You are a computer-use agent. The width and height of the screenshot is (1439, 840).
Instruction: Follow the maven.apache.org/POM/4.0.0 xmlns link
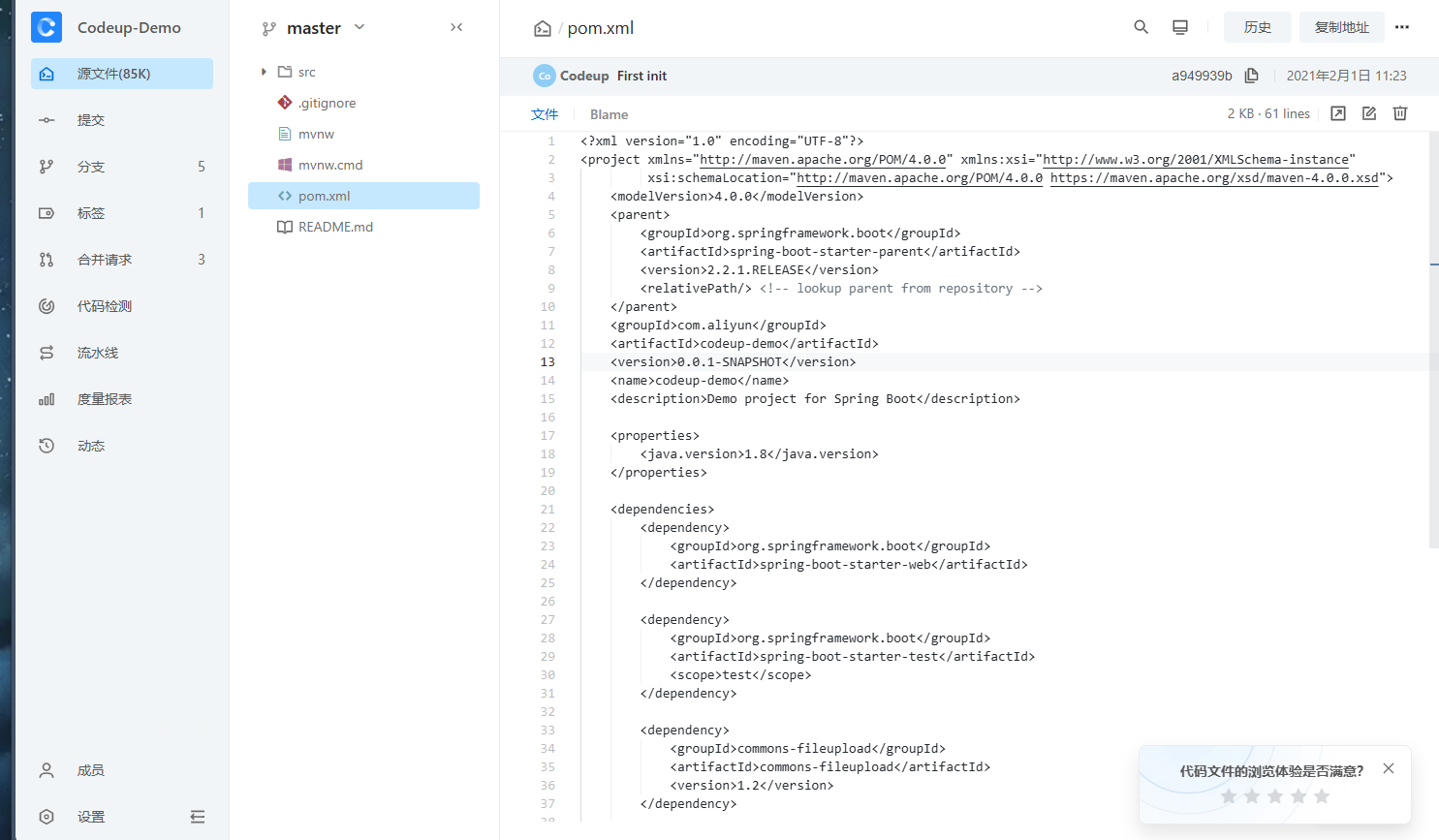click(823, 160)
